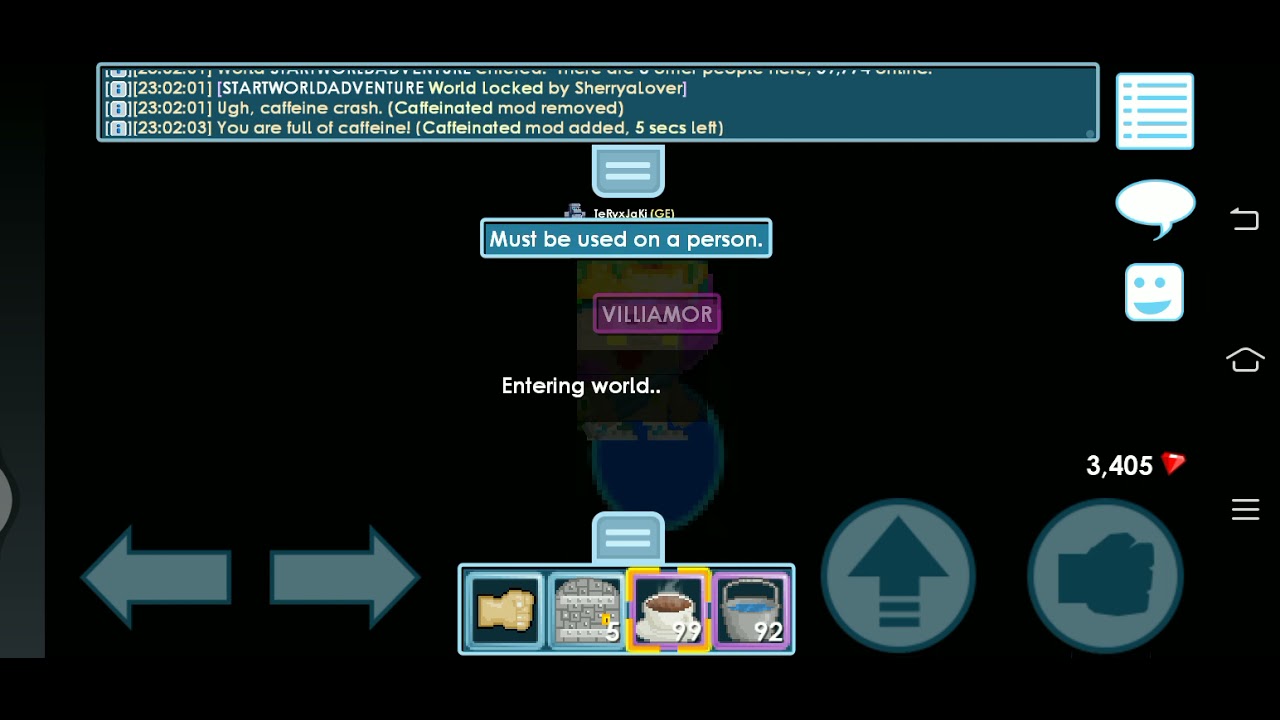Select the stone door item with count 5
Screen dimensions: 1280x720
(x=587, y=610)
